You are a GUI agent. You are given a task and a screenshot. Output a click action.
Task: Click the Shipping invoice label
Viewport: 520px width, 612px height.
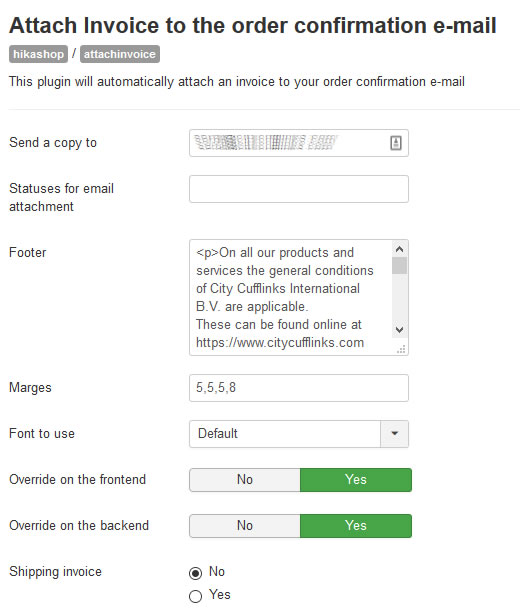55,572
